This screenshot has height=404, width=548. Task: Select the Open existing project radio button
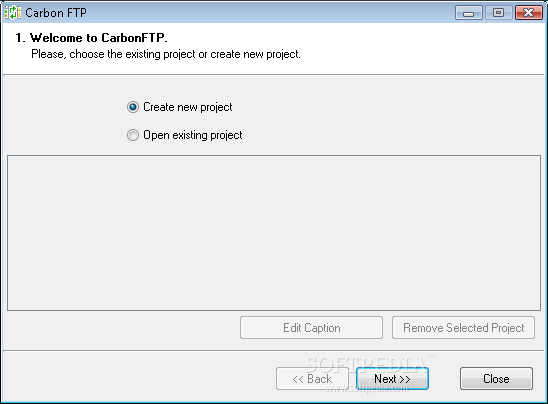click(133, 135)
